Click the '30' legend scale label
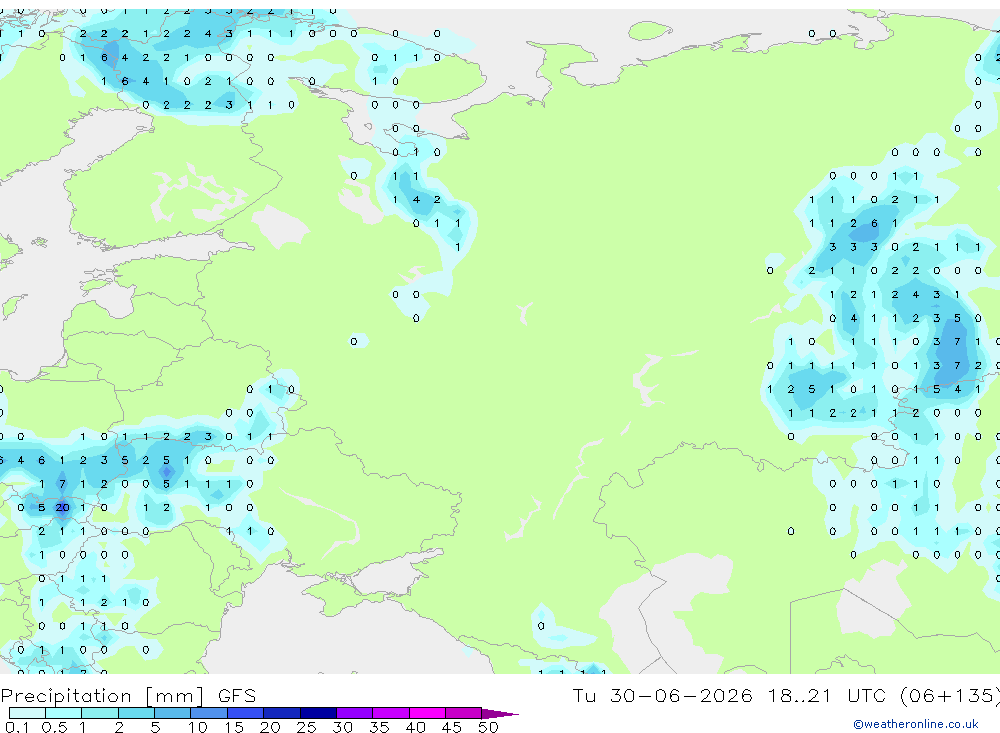Image resolution: width=1000 pixels, height=733 pixels. (342, 727)
